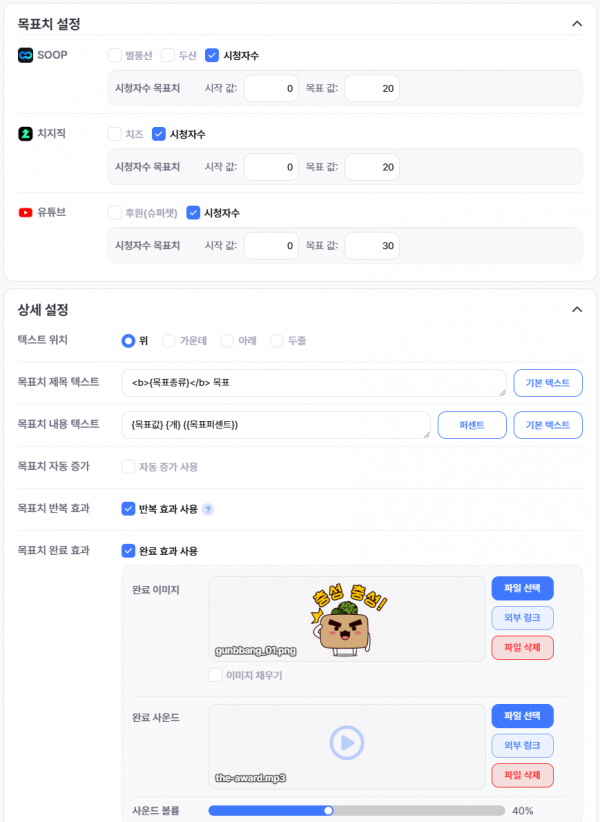Click the YouTube 목표 값 input field
The image size is (600, 822).
(372, 245)
